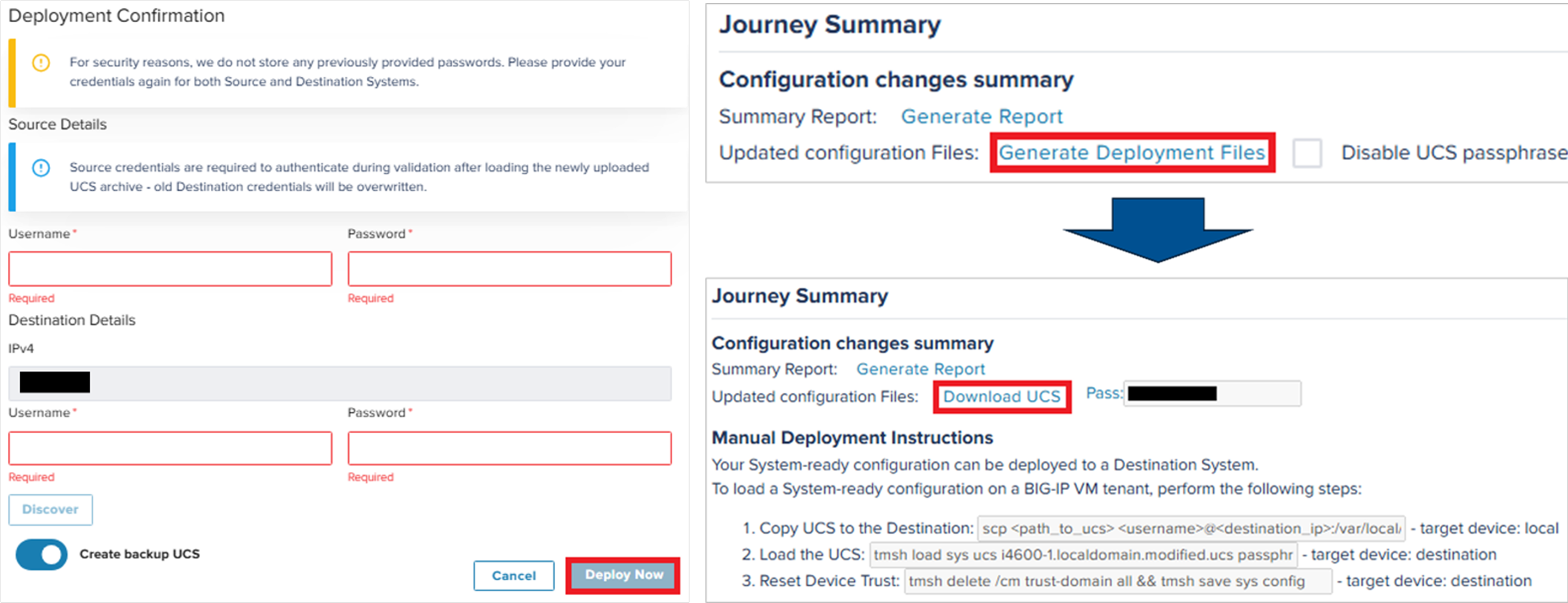
Task: Click the Source Details Password field
Action: (510, 268)
